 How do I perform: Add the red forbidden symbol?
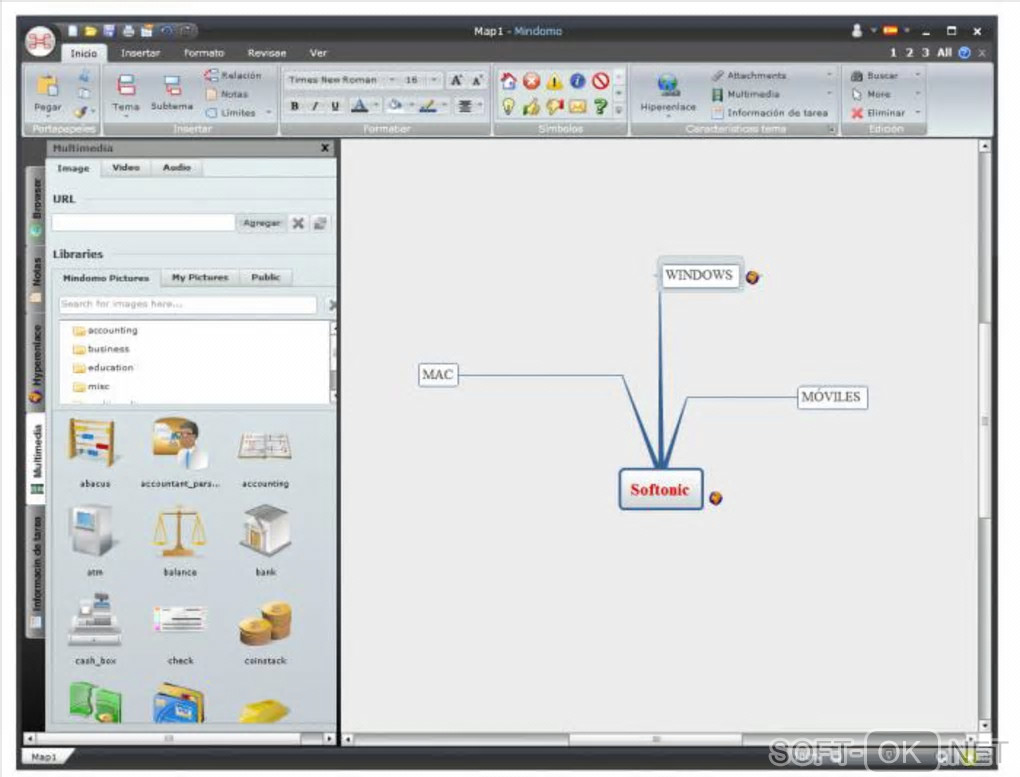600,81
